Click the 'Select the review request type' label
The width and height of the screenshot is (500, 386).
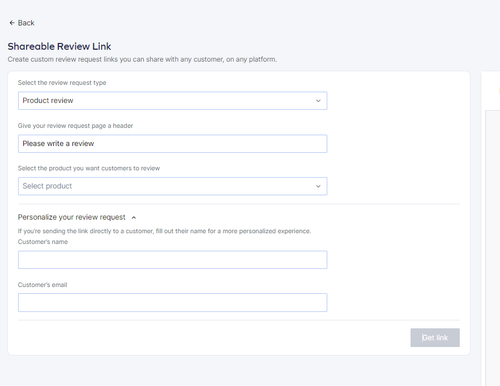coord(62,83)
